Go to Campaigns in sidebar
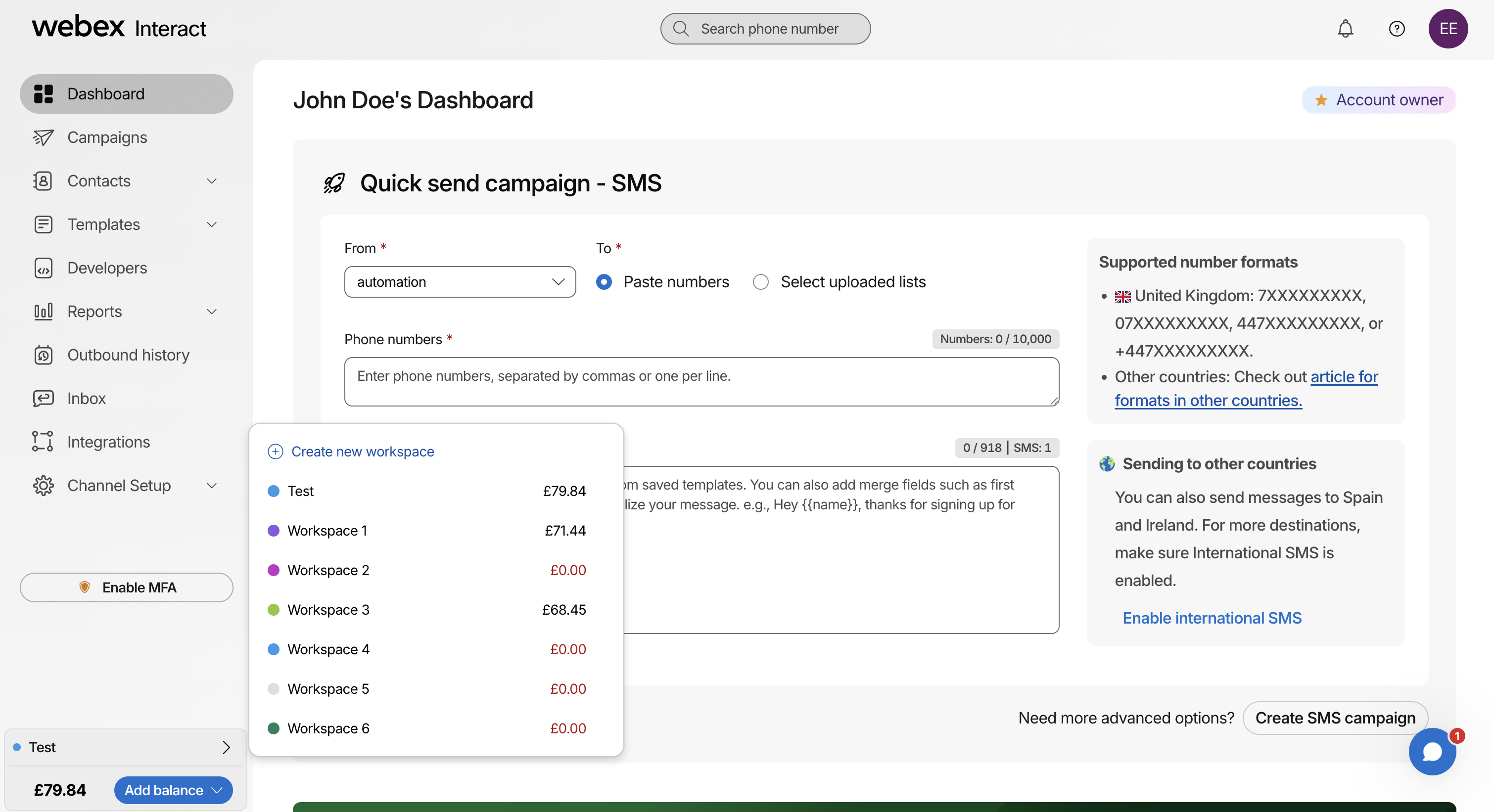This screenshot has width=1494, height=812. point(107,137)
